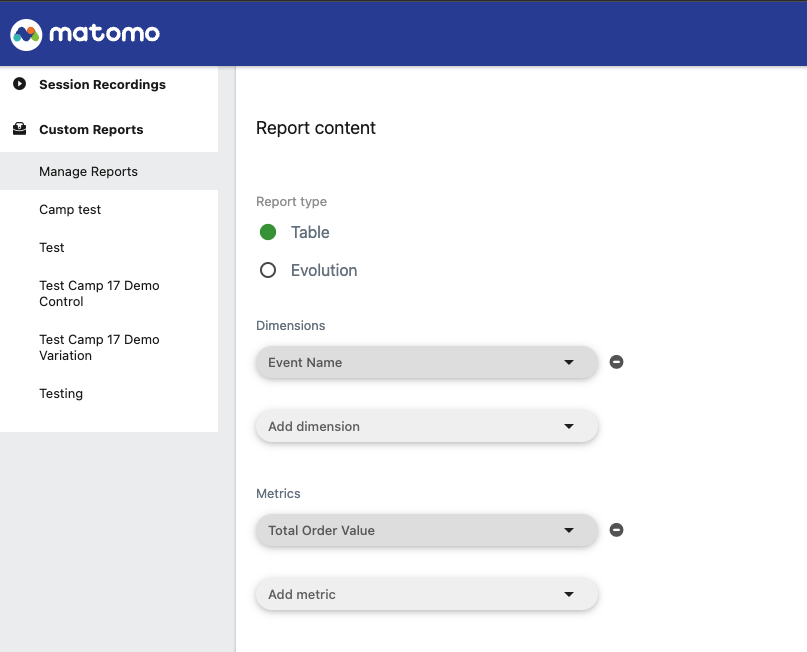Open the Add metric dropdown
The width and height of the screenshot is (807, 652).
coord(427,594)
